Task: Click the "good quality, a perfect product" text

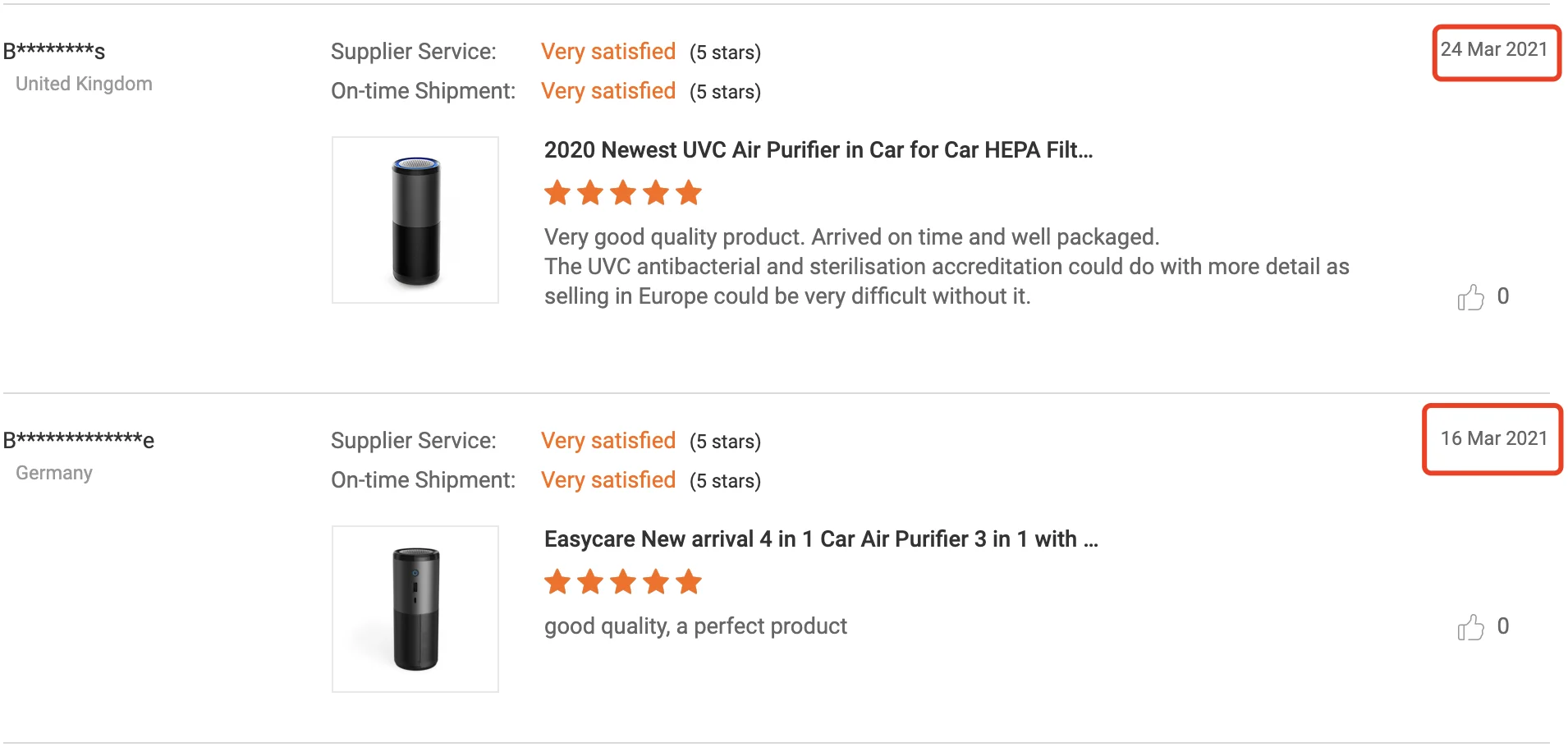Action: coord(695,626)
